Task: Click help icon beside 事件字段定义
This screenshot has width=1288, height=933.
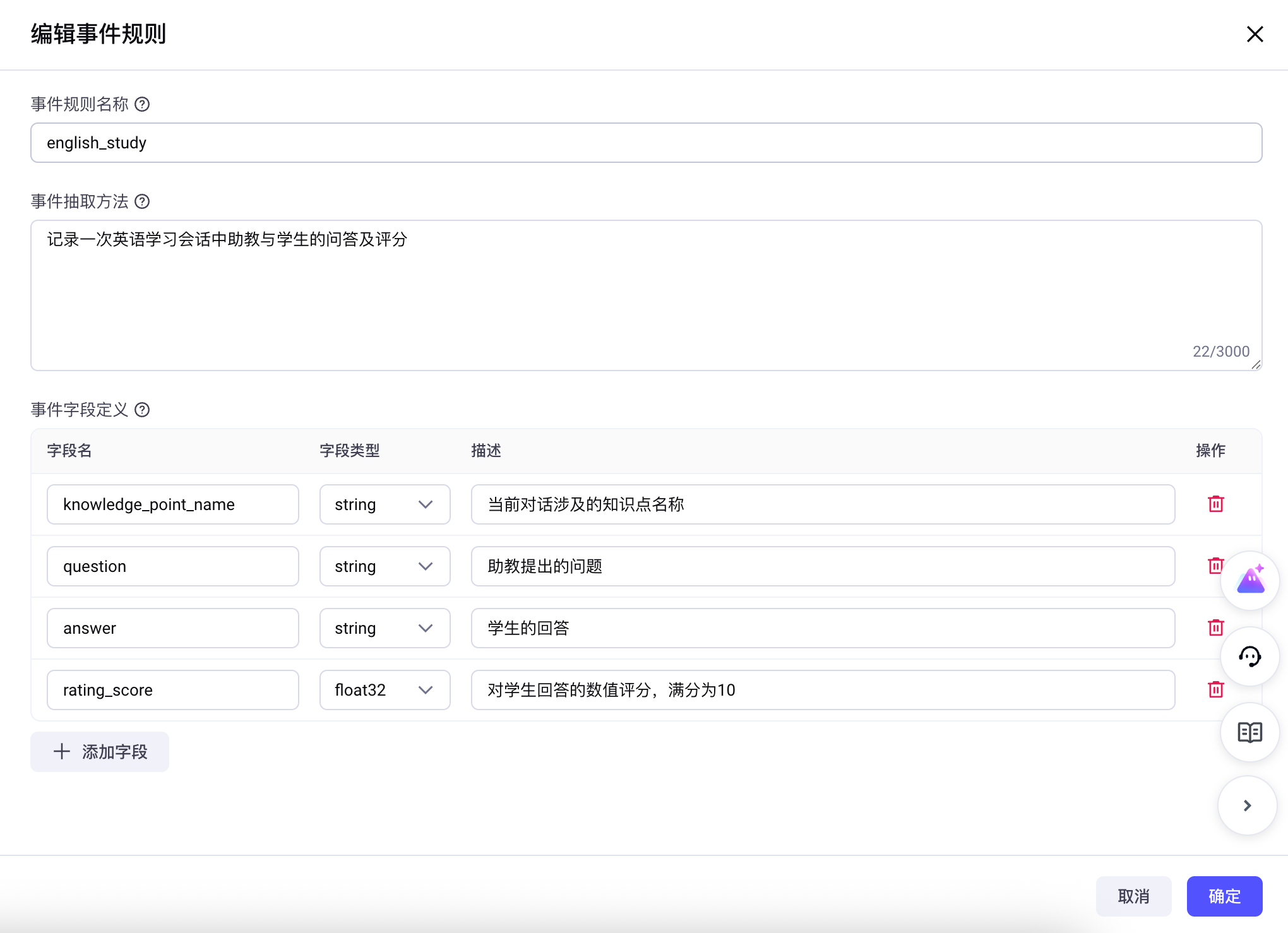Action: pyautogui.click(x=143, y=410)
